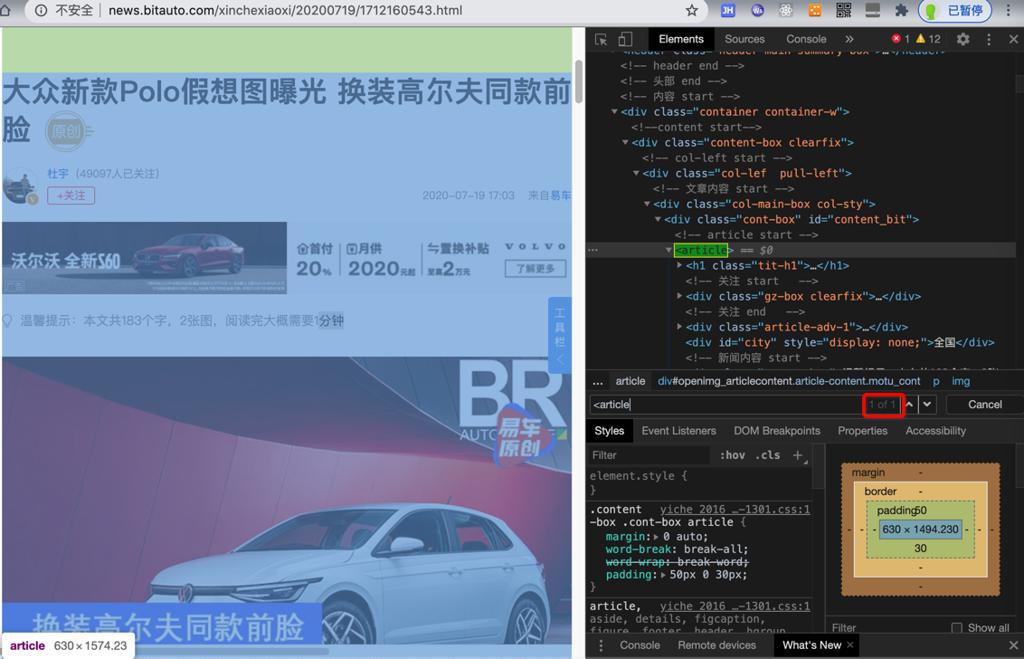Open DevTools settings gear
The height and width of the screenshot is (659, 1024).
click(963, 39)
